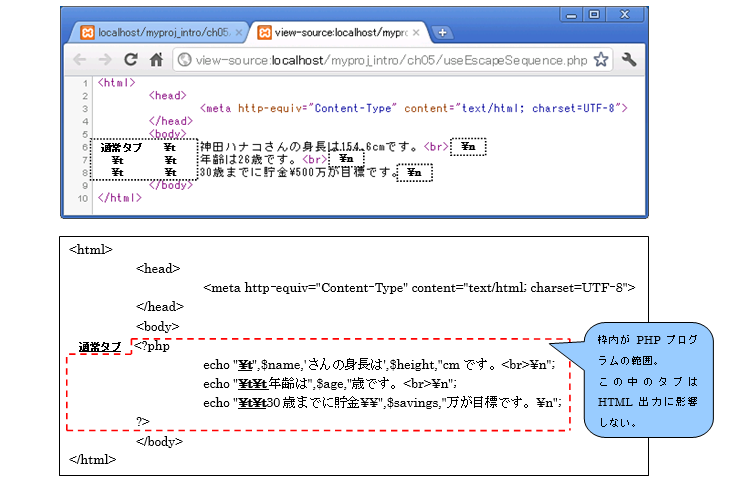Close the view-source:localhost tab
The height and width of the screenshot is (483, 737).
(414, 32)
